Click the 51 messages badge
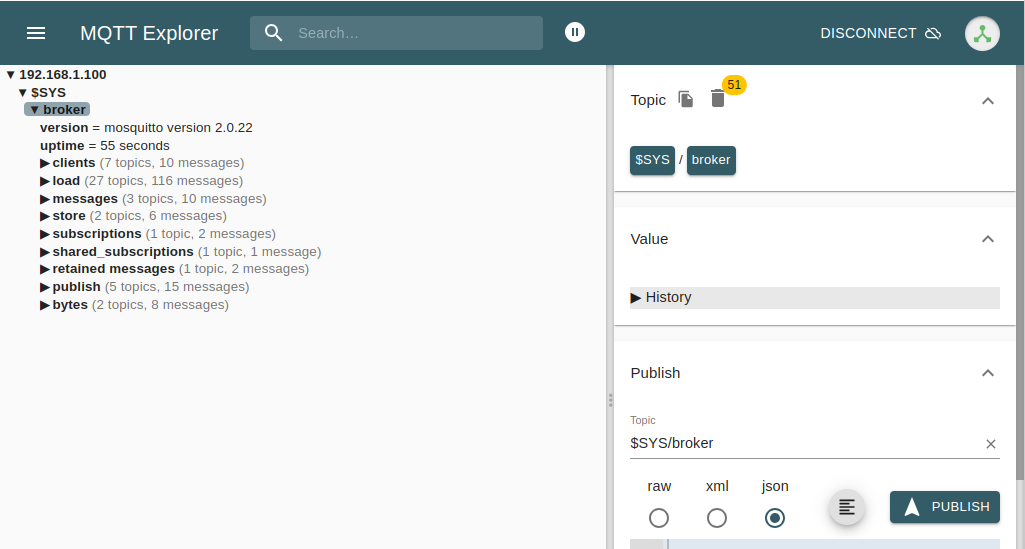The width and height of the screenshot is (1025, 549). point(734,85)
